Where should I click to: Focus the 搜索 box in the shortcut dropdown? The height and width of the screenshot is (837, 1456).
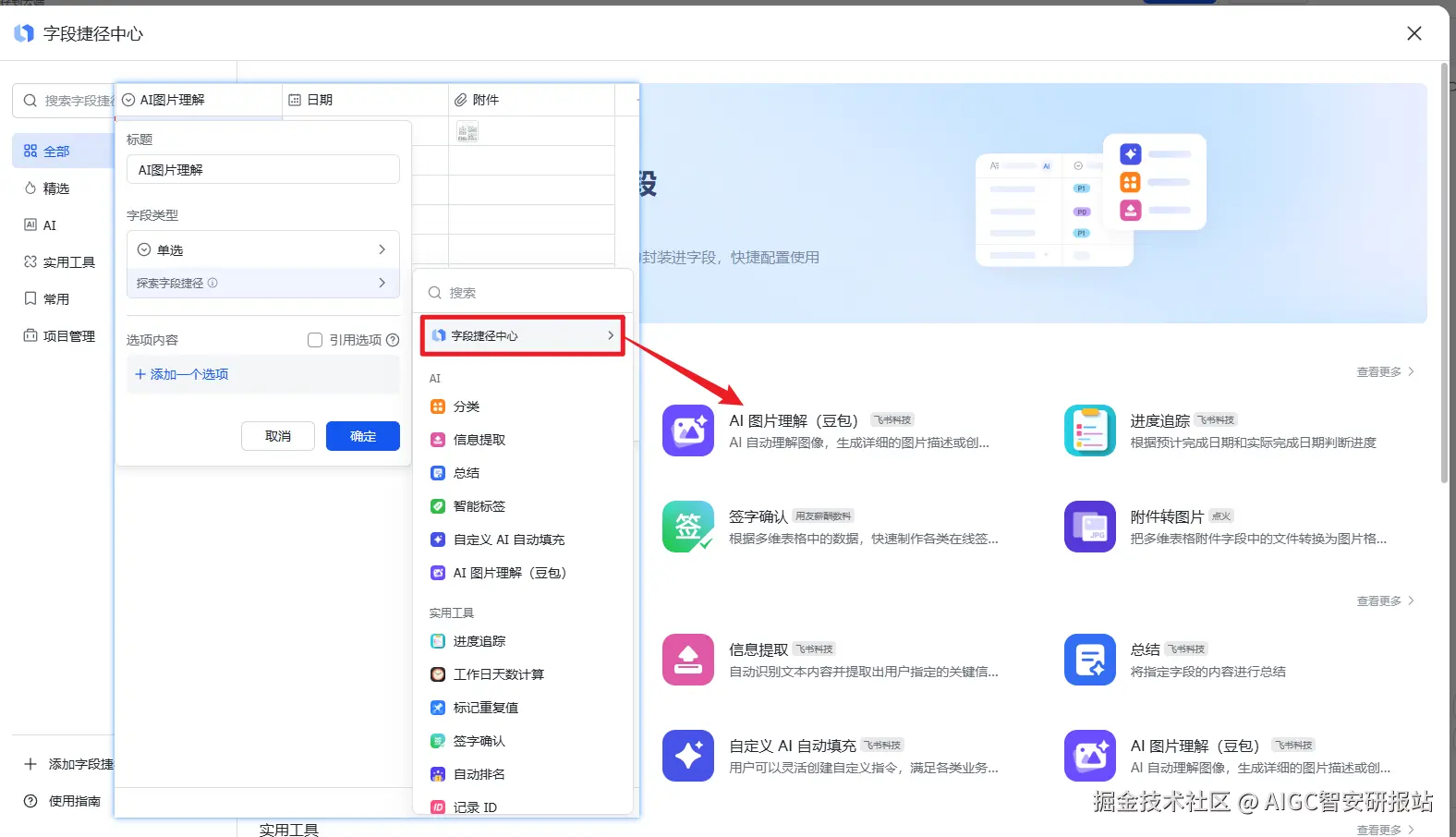point(523,293)
